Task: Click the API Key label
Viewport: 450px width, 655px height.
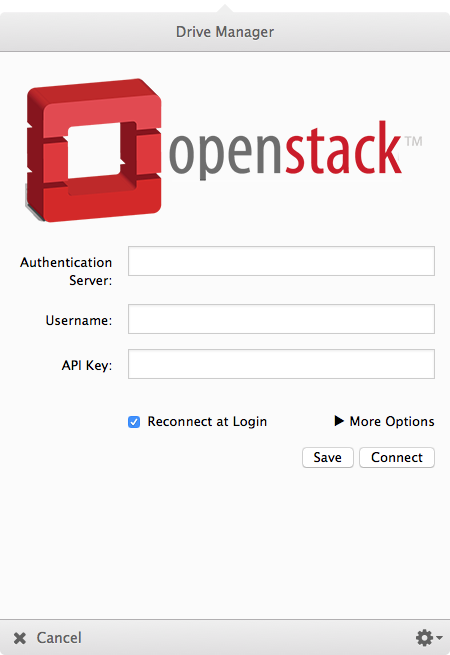Action: pos(87,366)
